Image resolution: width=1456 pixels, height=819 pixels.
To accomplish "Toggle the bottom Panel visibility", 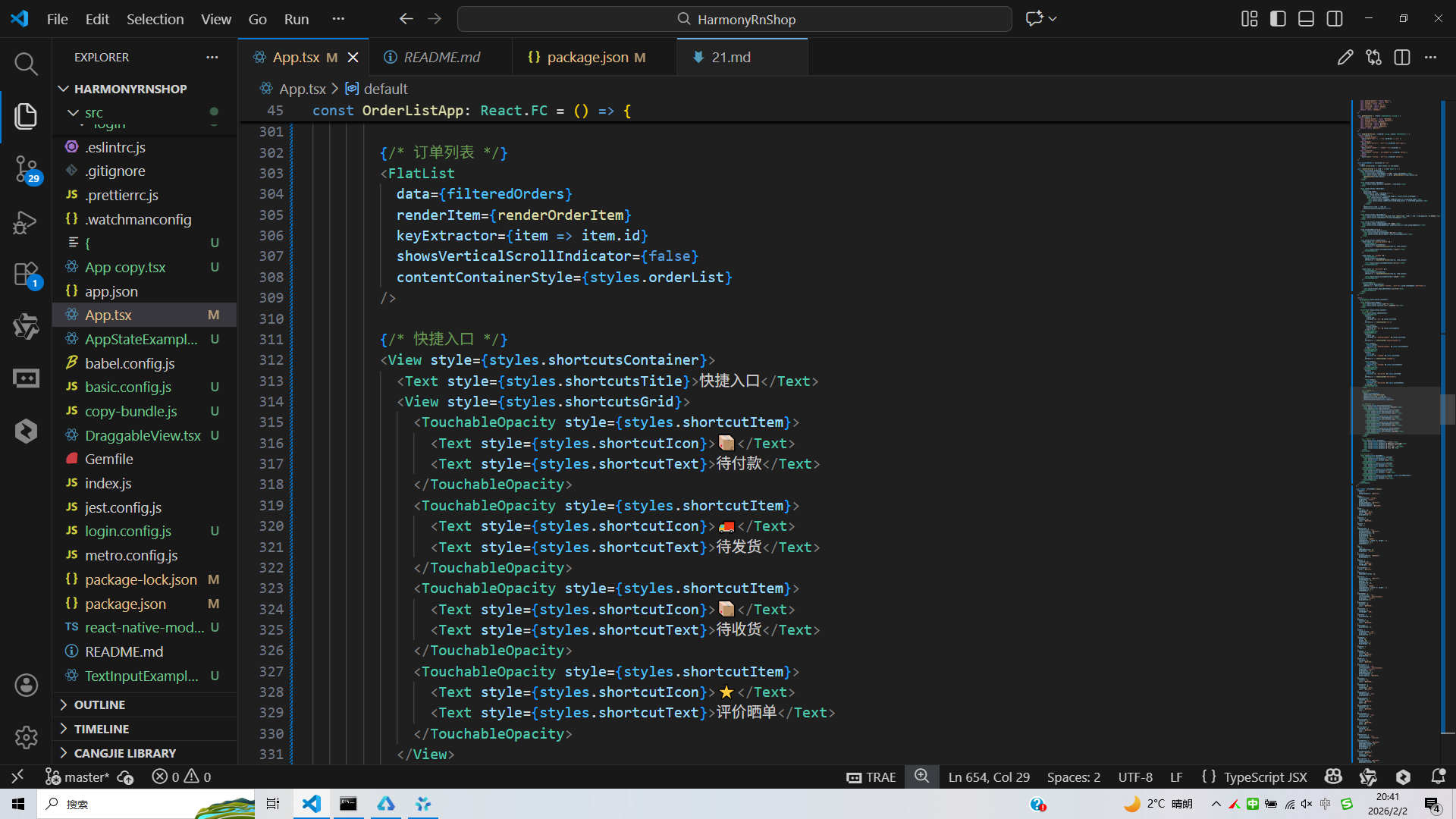I will pyautogui.click(x=1306, y=19).
